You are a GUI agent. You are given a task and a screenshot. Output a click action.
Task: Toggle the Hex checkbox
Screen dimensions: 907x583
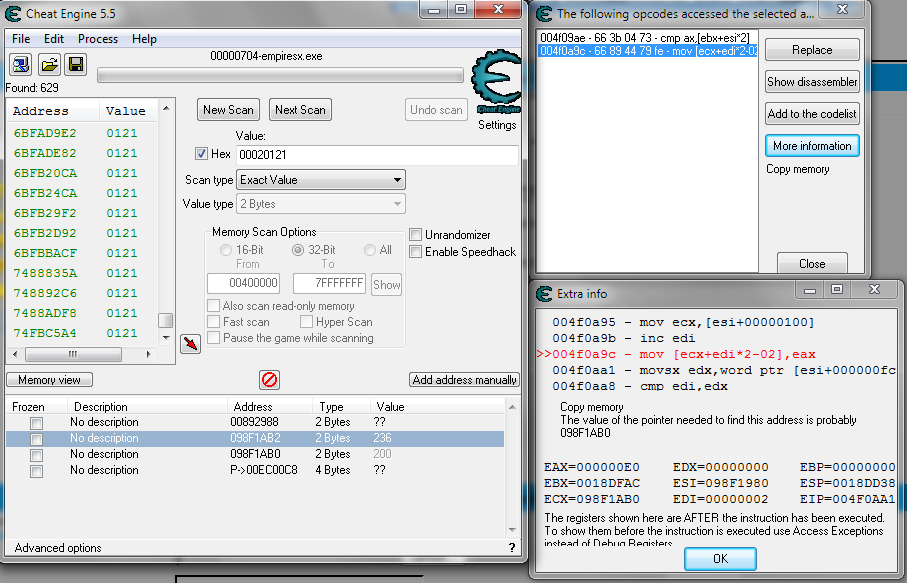point(201,154)
